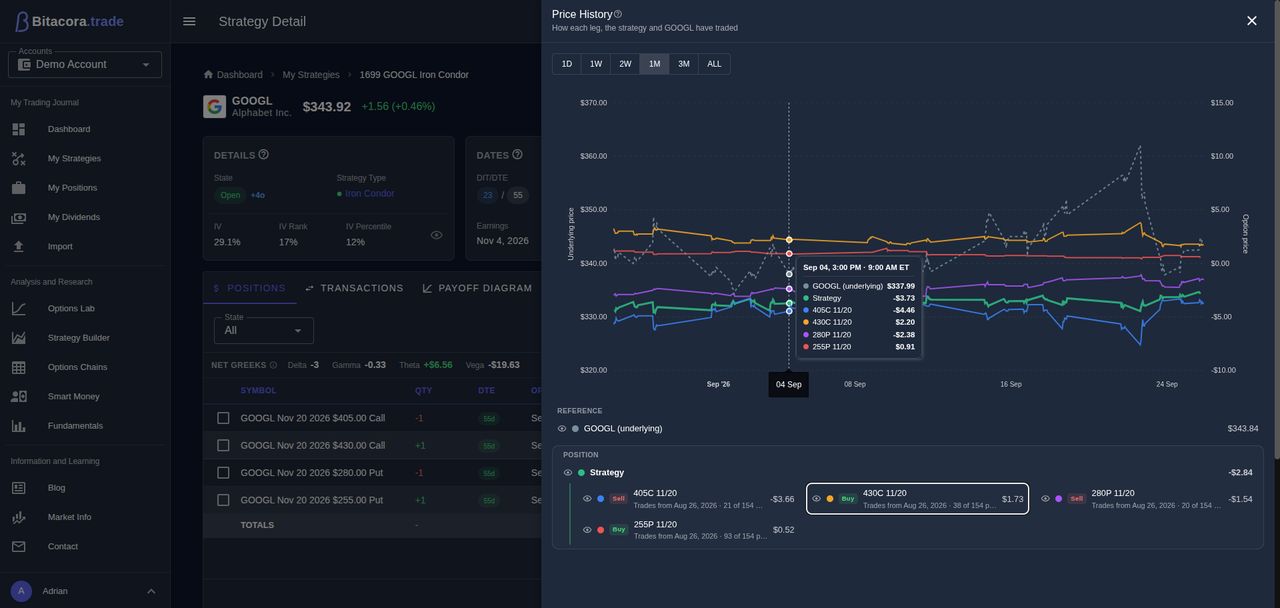1280x608 pixels.
Task: Select the 2W time range
Action: (625, 64)
